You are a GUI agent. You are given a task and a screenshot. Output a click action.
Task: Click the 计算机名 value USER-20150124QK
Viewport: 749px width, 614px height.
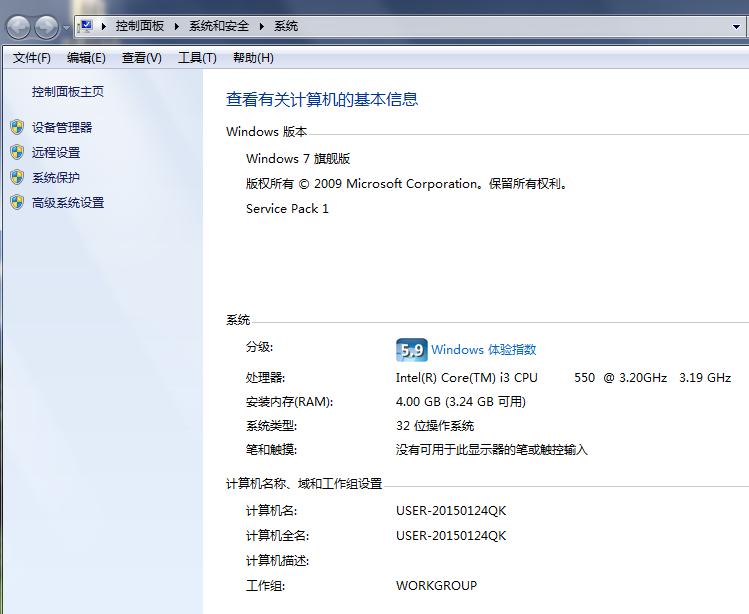[451, 510]
